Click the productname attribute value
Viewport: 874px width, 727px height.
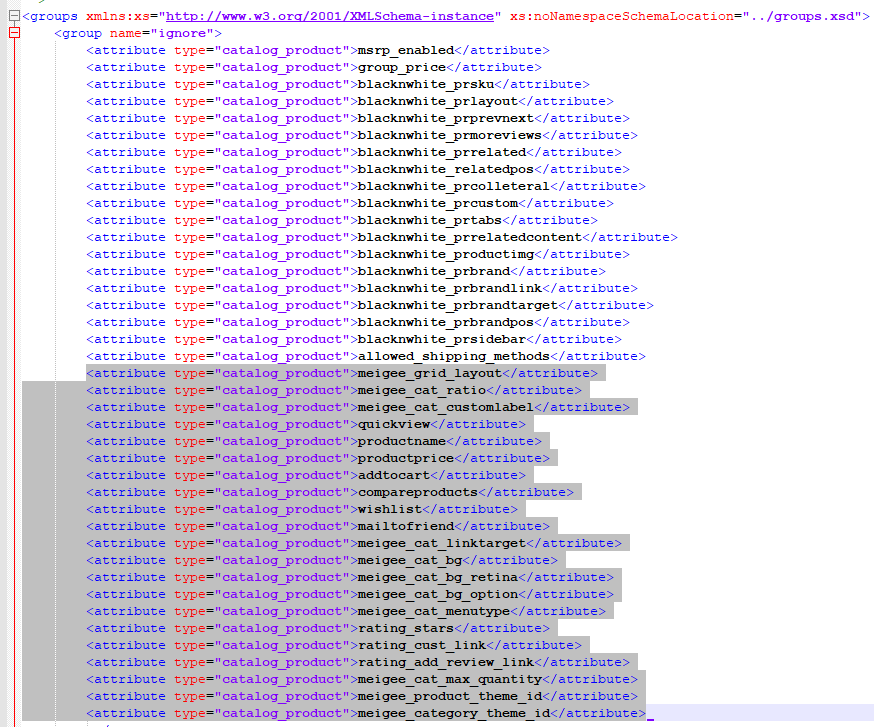point(402,442)
